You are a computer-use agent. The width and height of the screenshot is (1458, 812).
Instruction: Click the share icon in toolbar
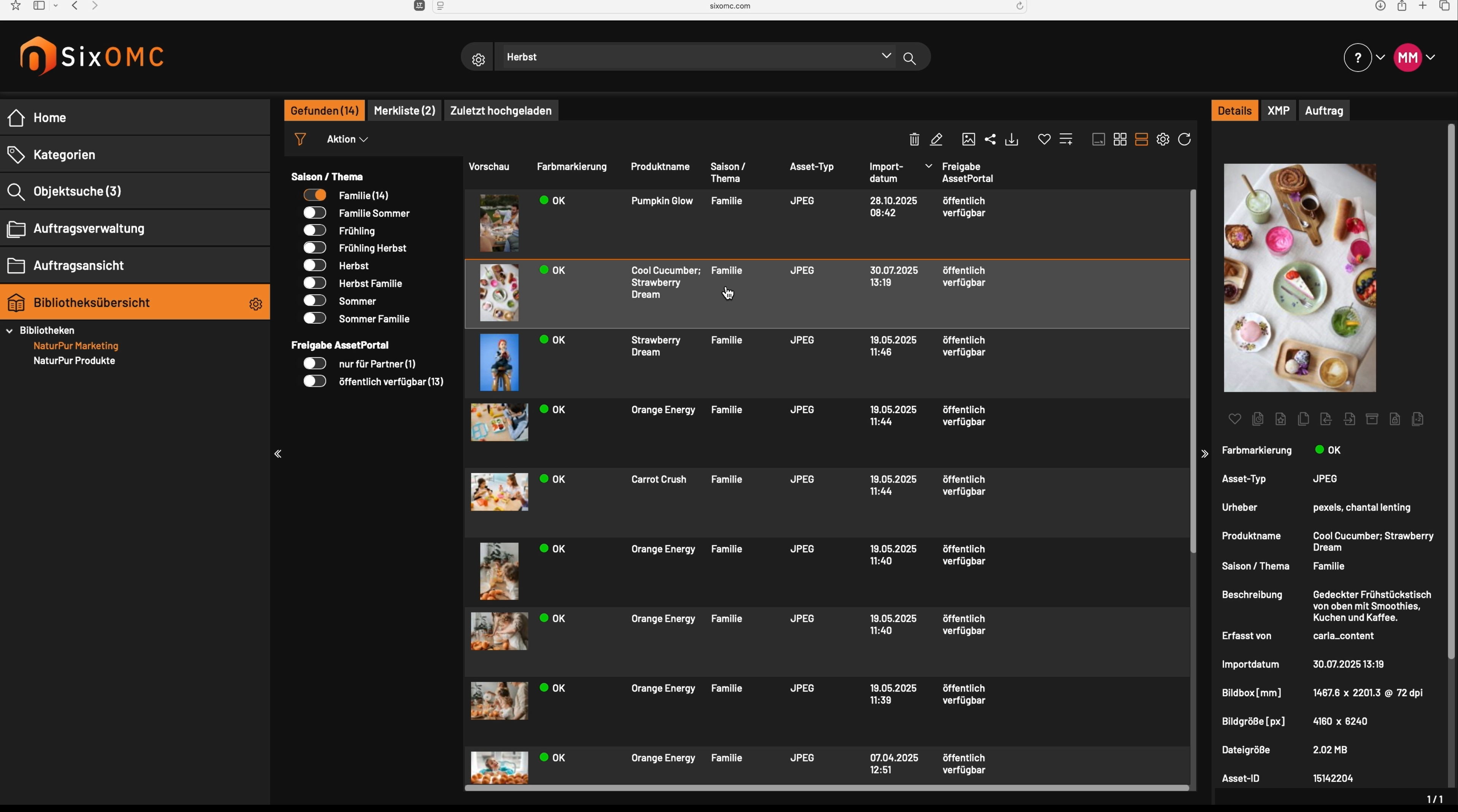click(x=990, y=139)
